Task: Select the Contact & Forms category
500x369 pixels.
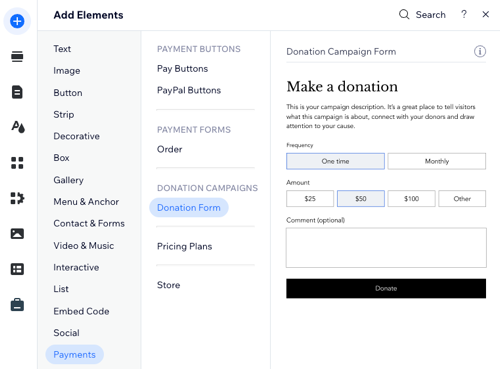Action: click(x=89, y=223)
